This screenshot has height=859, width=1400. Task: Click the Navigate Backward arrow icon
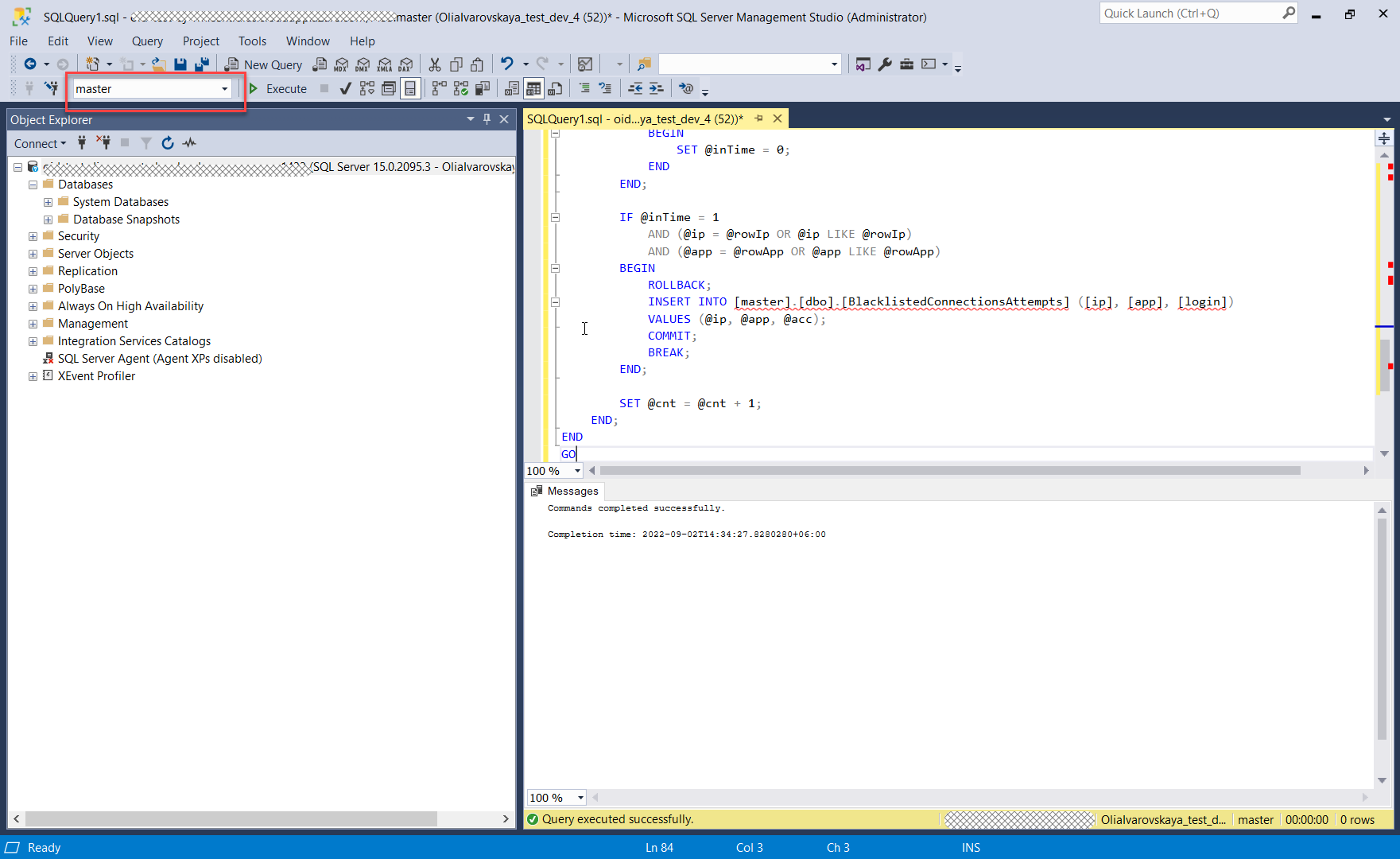[30, 64]
